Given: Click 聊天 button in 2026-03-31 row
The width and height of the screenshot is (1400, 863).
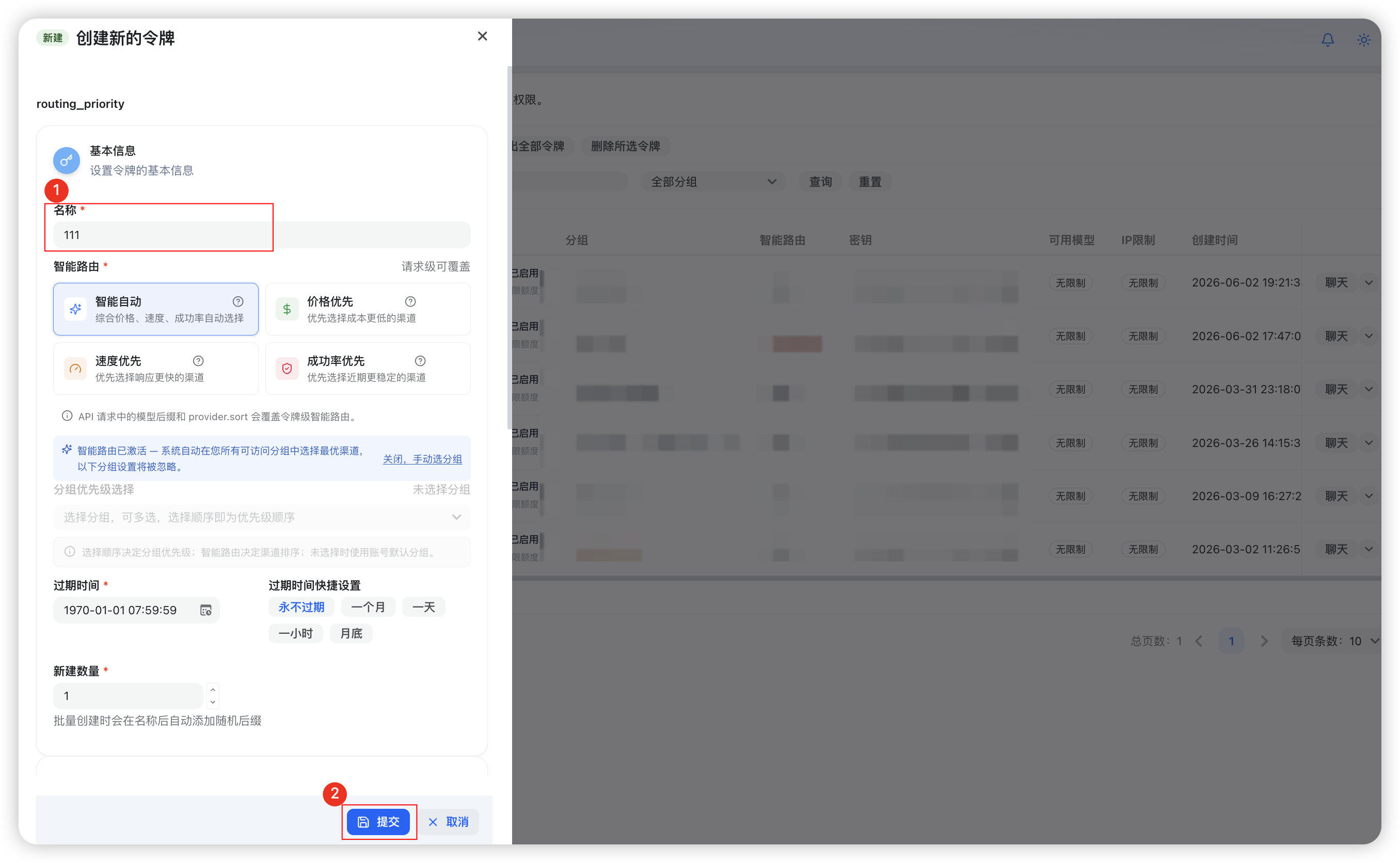Looking at the screenshot, I should click(x=1336, y=389).
